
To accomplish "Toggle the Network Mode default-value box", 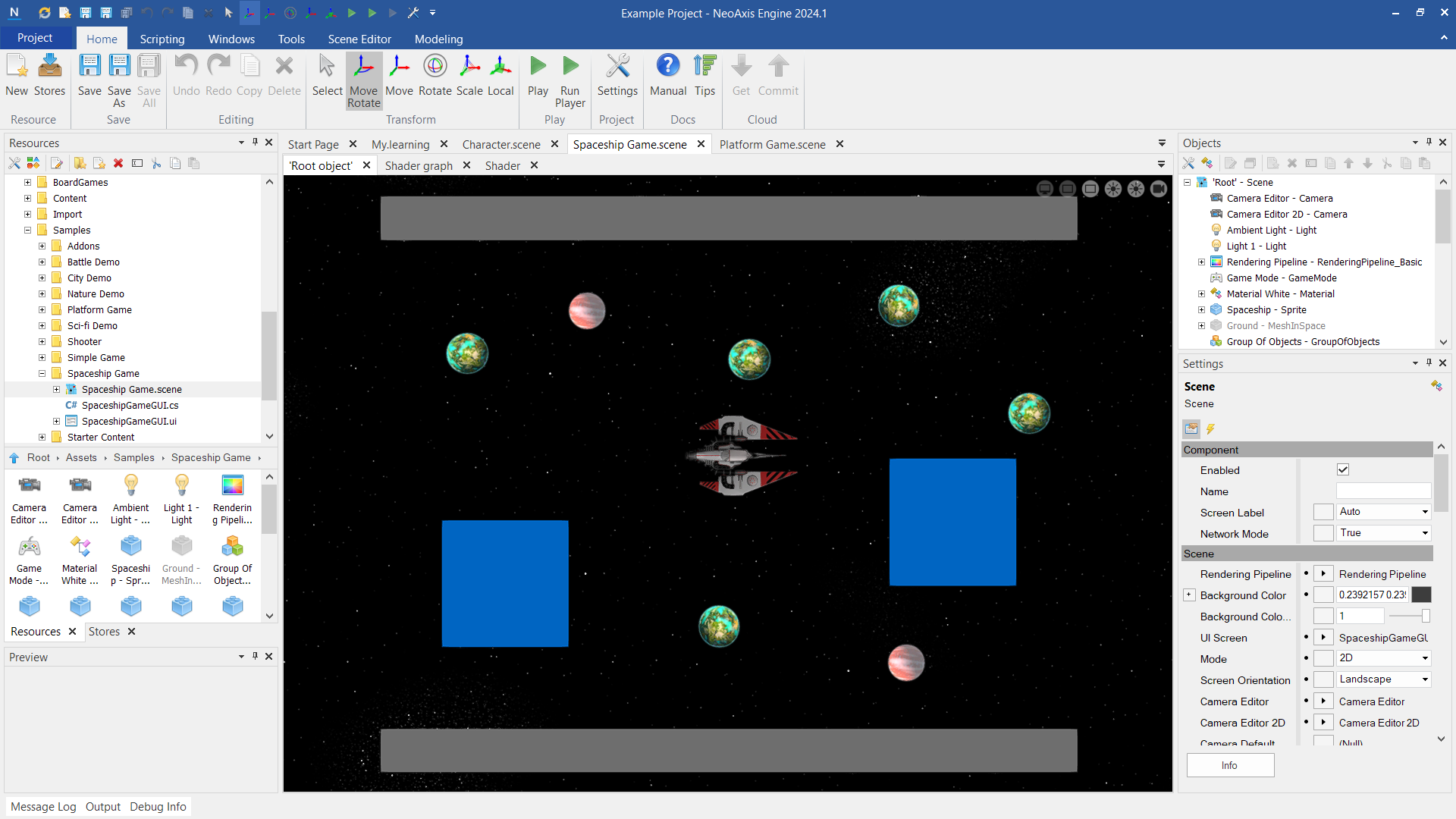I will click(1323, 533).
